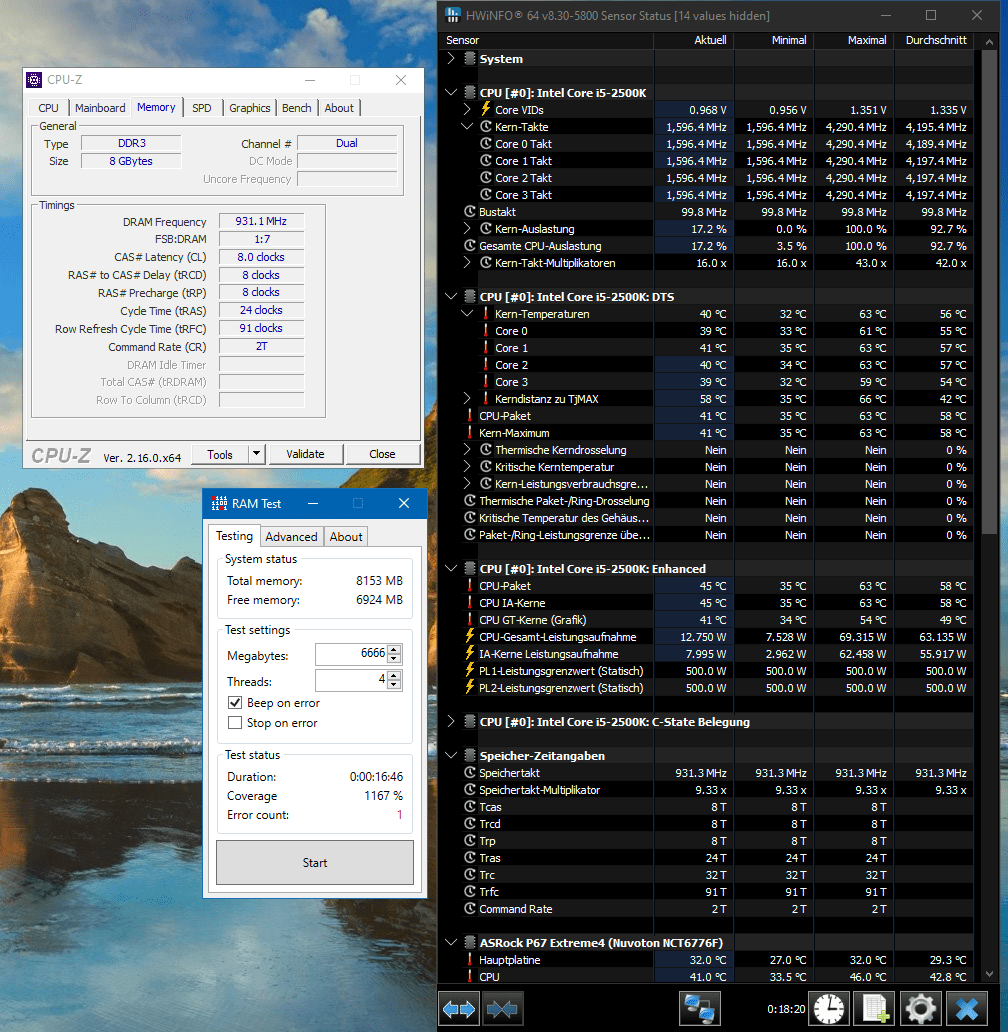This screenshot has height=1032, width=1008.
Task: Open the Mainboard tab in CPU-Z
Action: click(x=100, y=108)
